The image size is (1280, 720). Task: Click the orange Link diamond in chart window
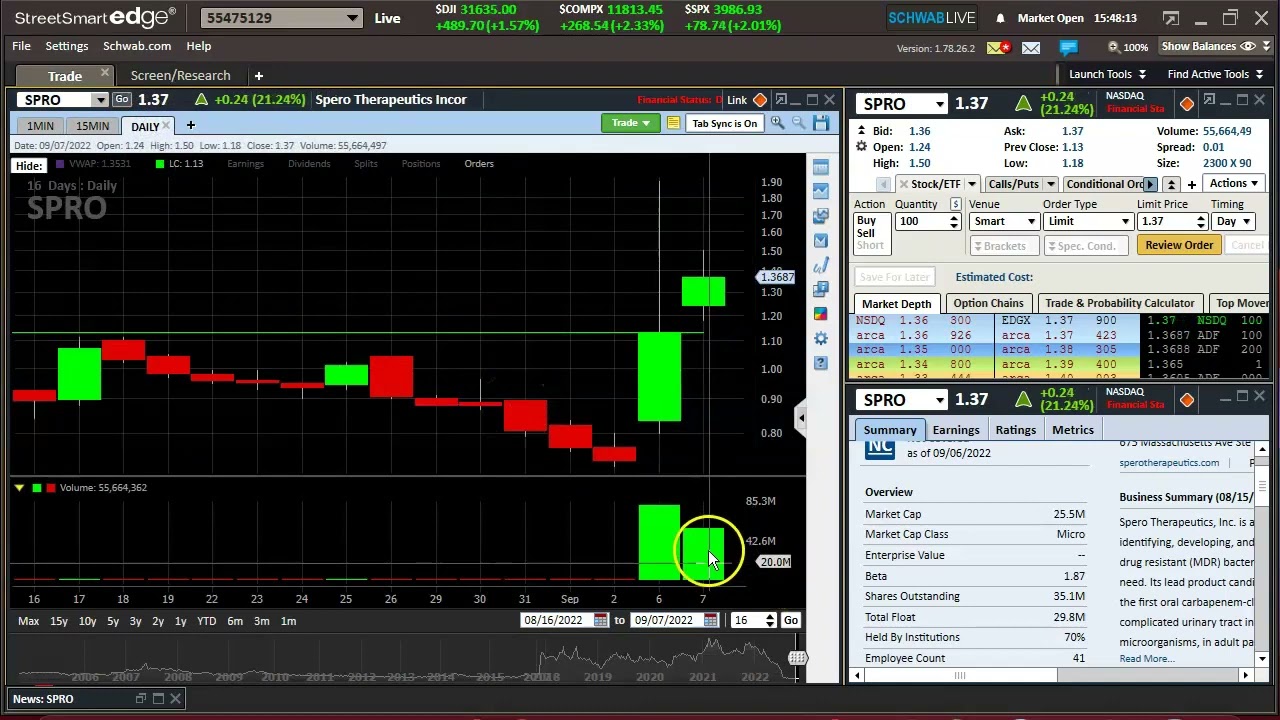pyautogui.click(x=760, y=100)
